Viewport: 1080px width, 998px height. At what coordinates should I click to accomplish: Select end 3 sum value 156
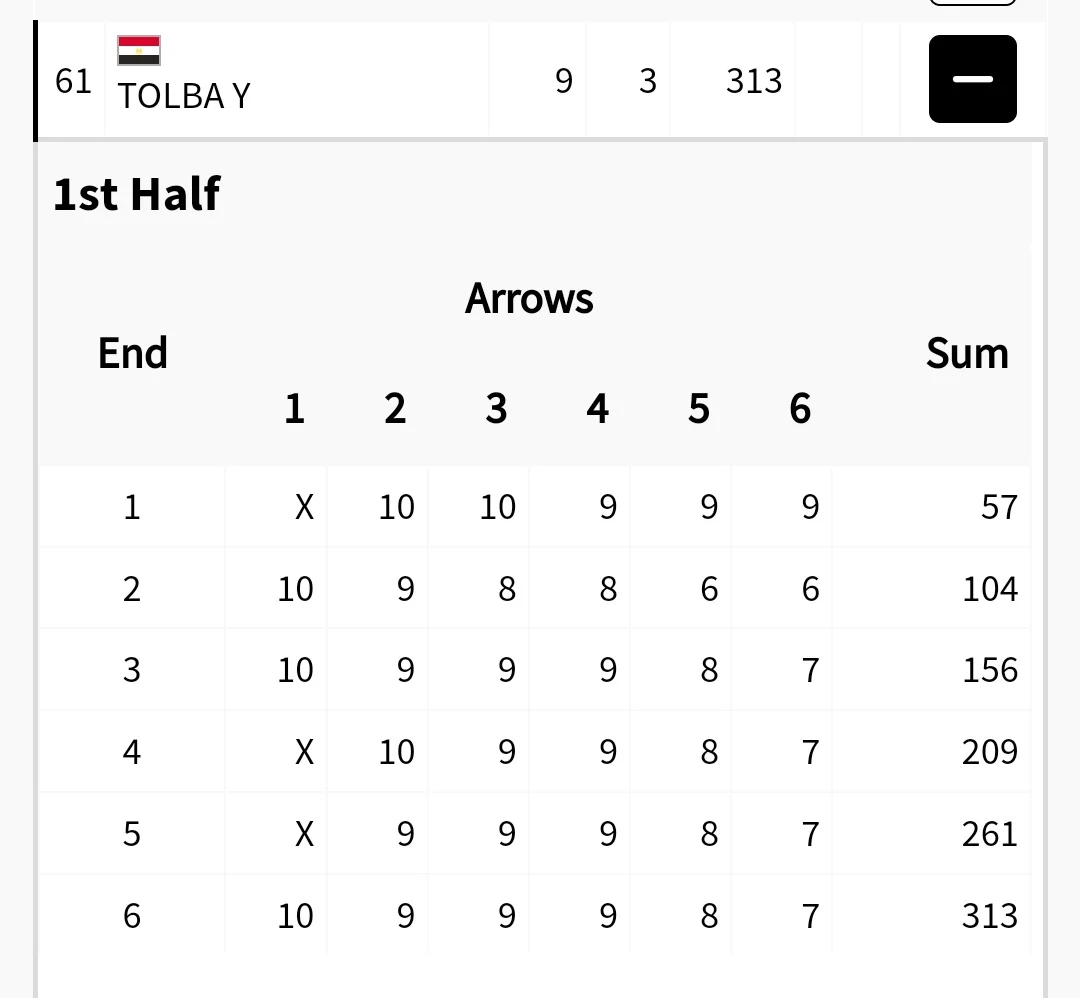coord(990,669)
